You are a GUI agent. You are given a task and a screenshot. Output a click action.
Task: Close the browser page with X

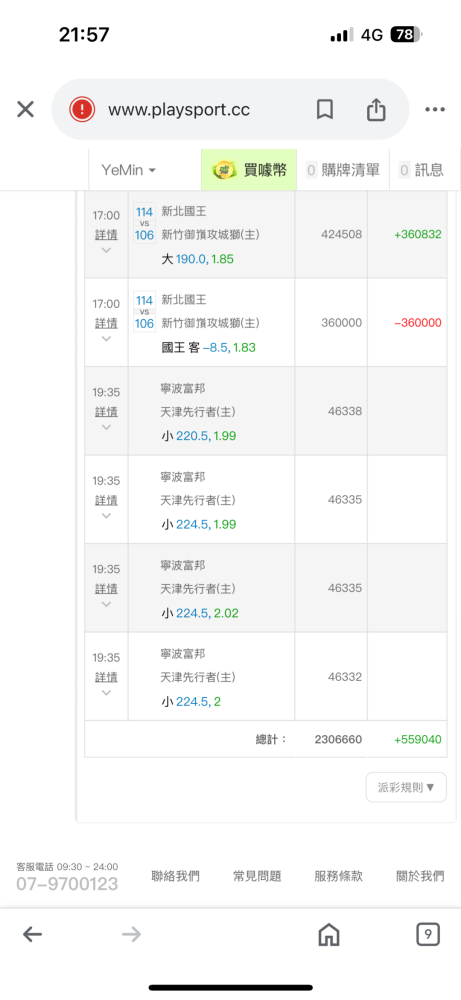[26, 110]
